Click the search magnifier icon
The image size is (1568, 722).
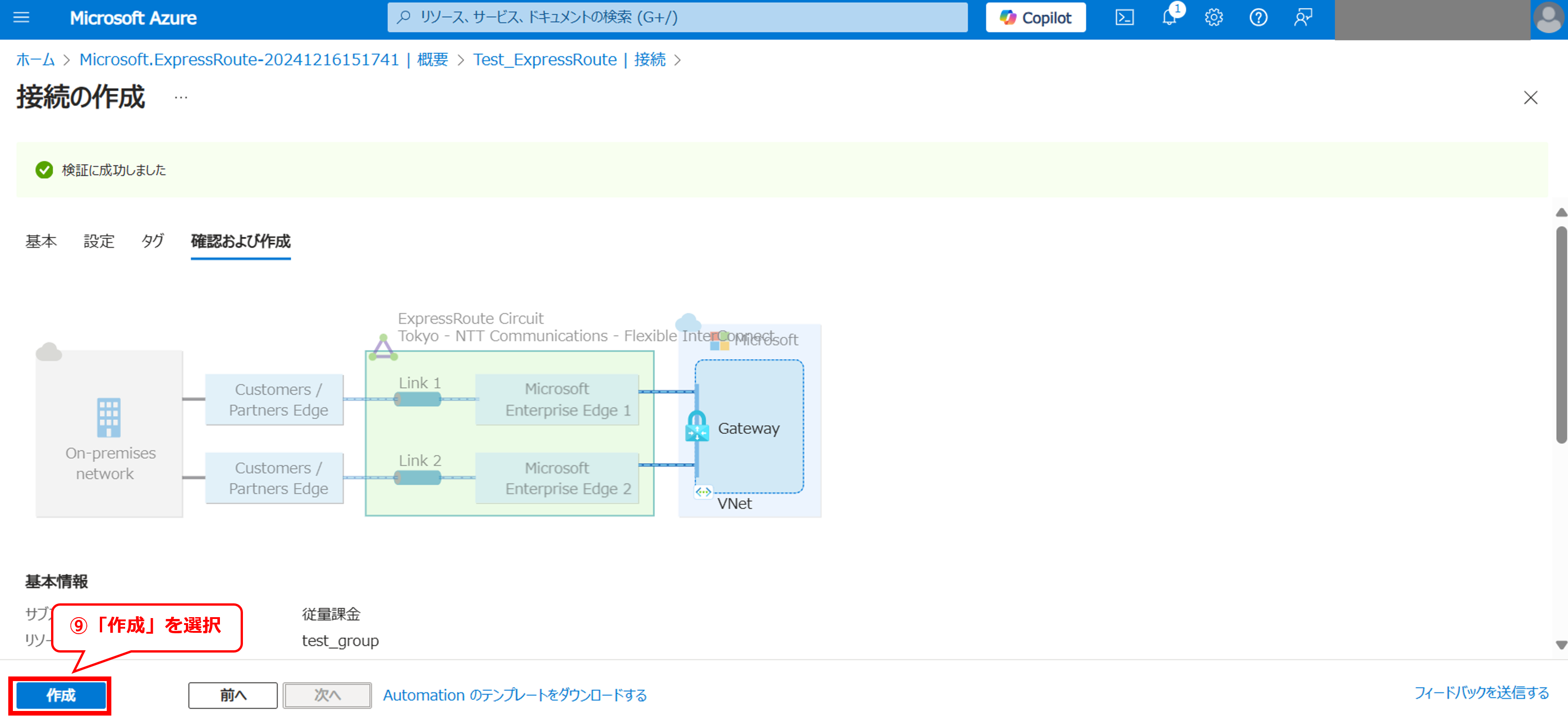pyautogui.click(x=404, y=17)
